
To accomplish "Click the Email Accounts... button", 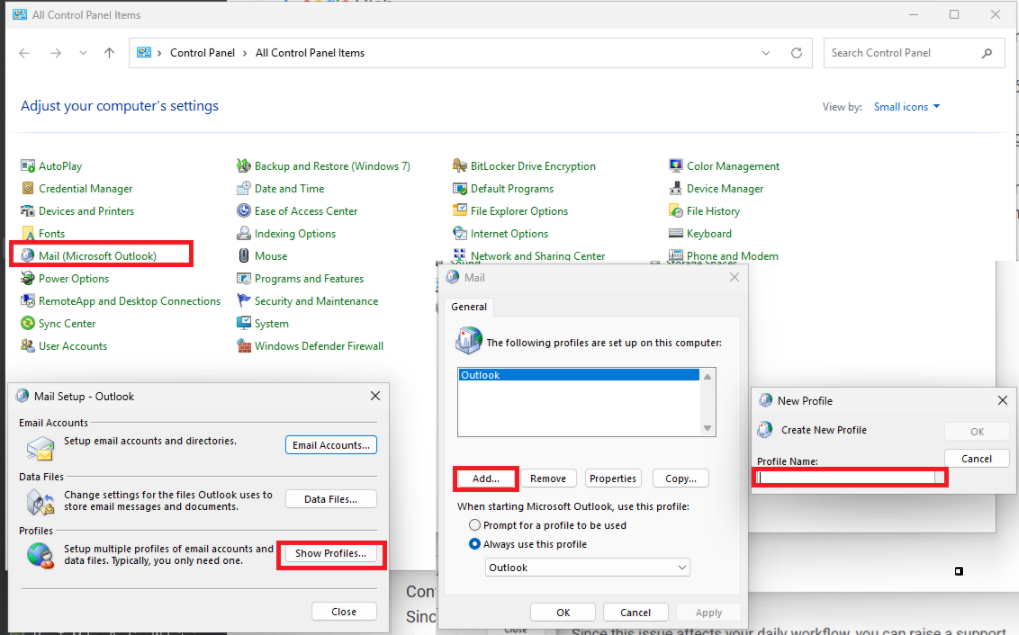I will tap(331, 445).
